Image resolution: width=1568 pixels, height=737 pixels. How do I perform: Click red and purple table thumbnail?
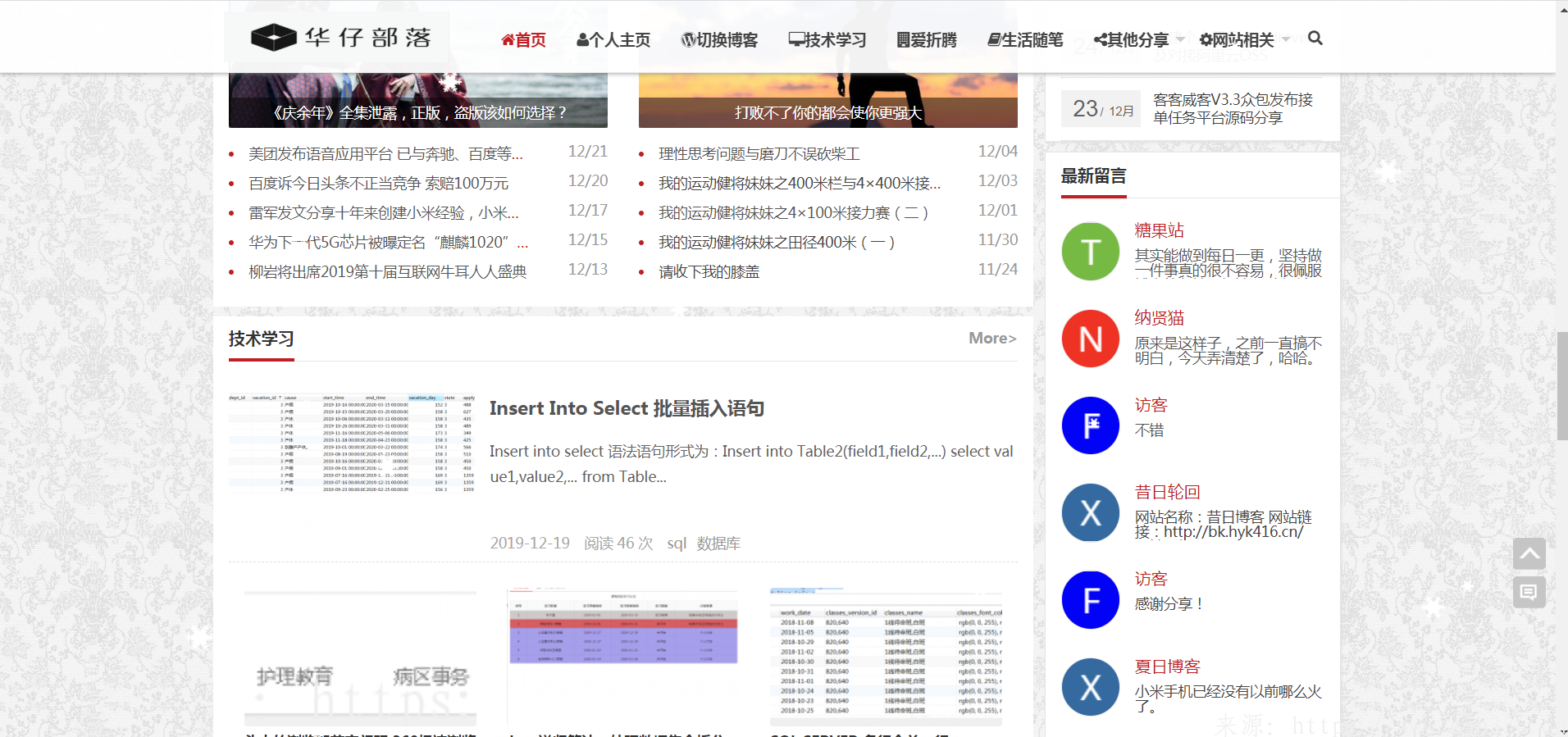pyautogui.click(x=623, y=657)
